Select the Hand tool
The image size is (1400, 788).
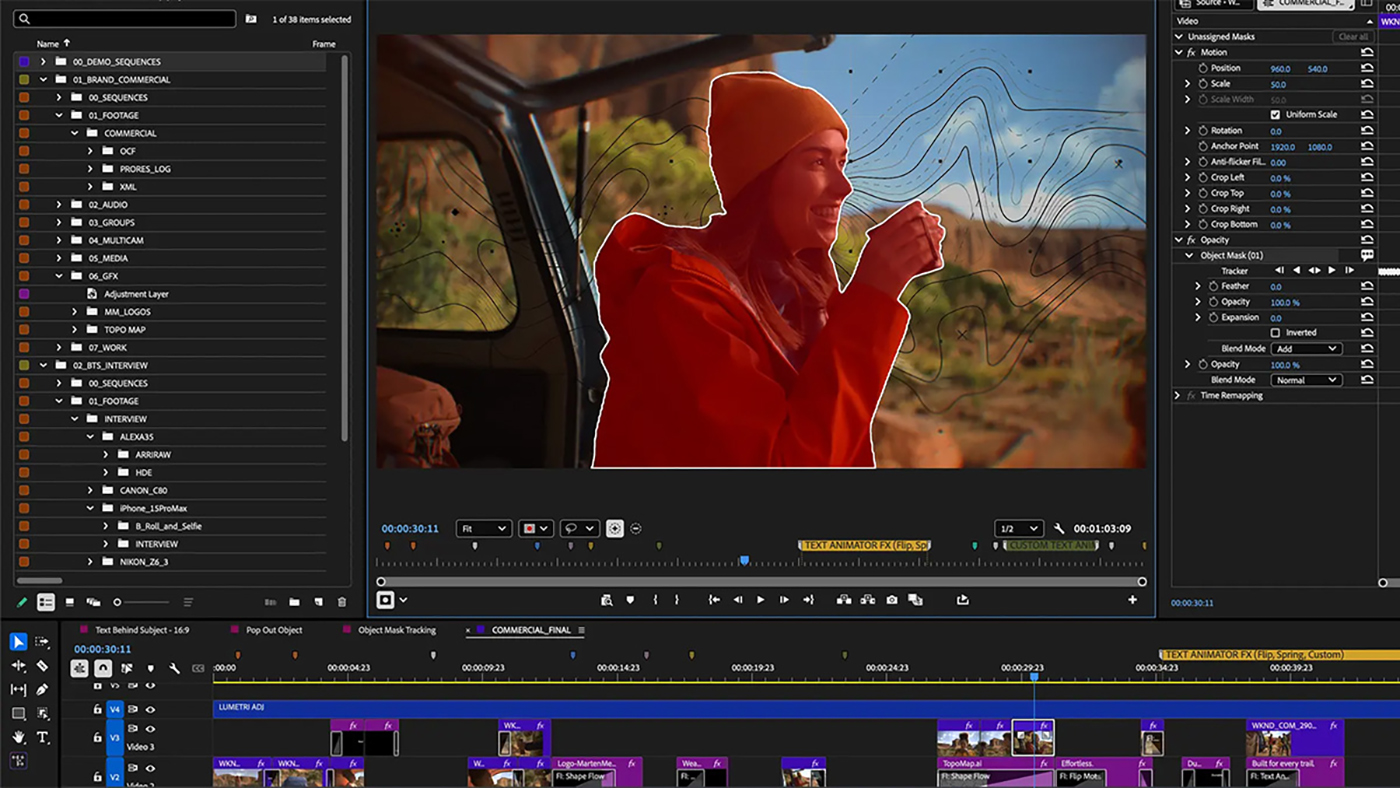[x=18, y=738]
